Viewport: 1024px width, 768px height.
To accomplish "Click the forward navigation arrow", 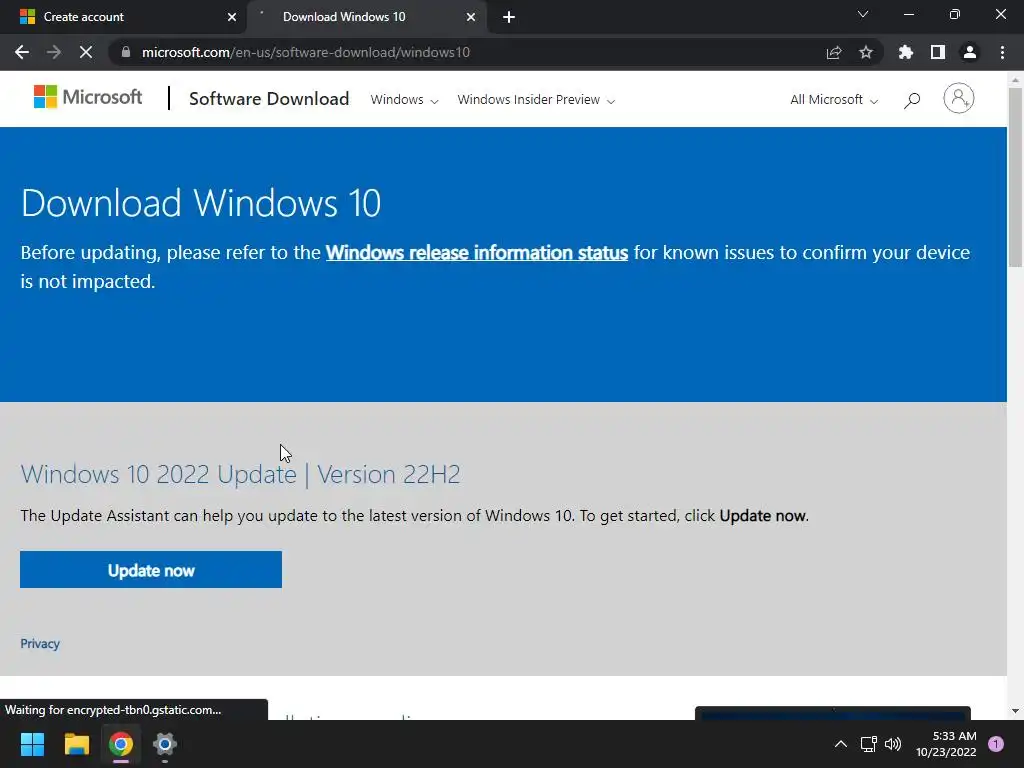I will tap(54, 52).
